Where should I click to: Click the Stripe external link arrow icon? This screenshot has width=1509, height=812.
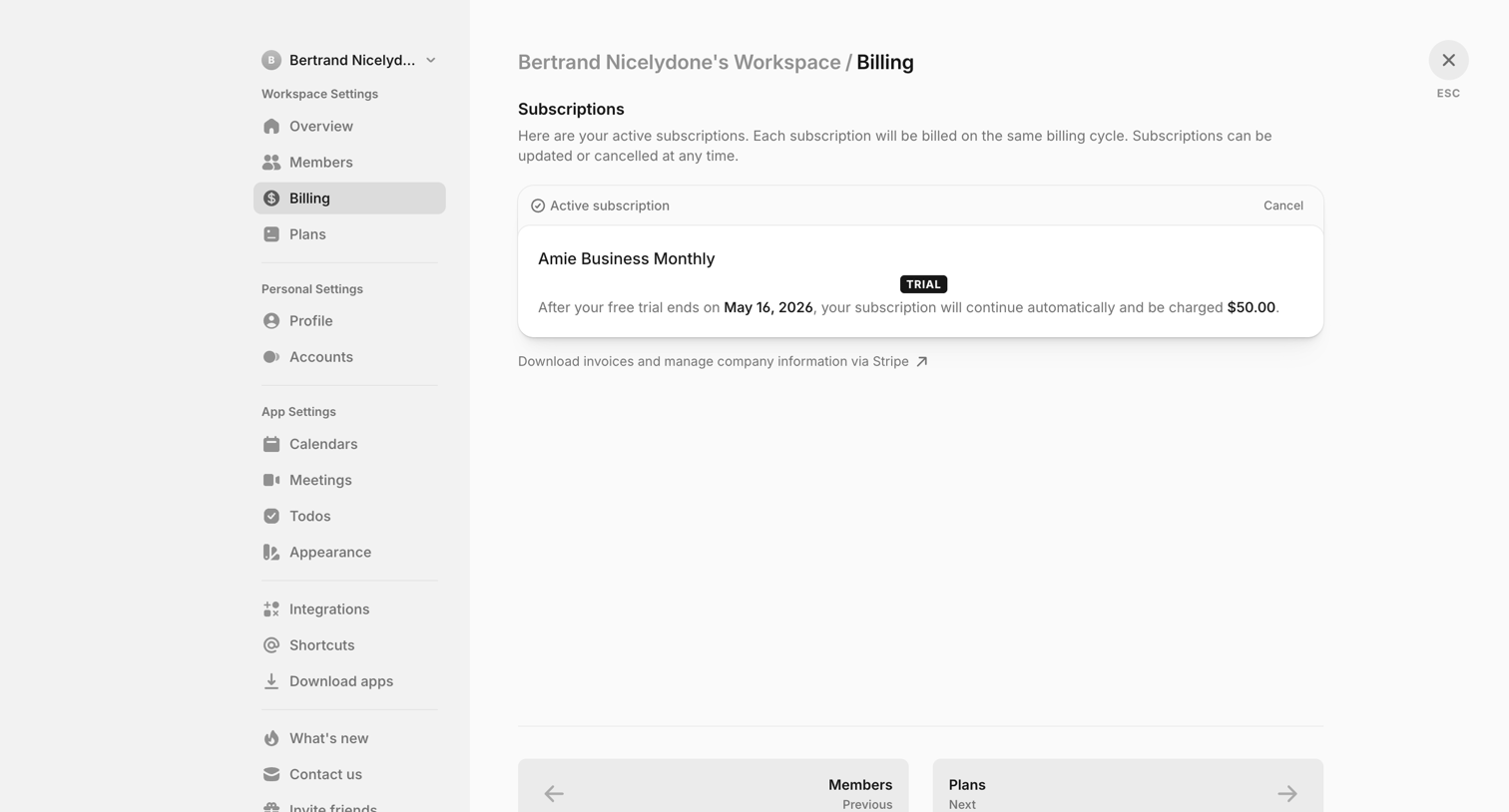[x=922, y=361]
